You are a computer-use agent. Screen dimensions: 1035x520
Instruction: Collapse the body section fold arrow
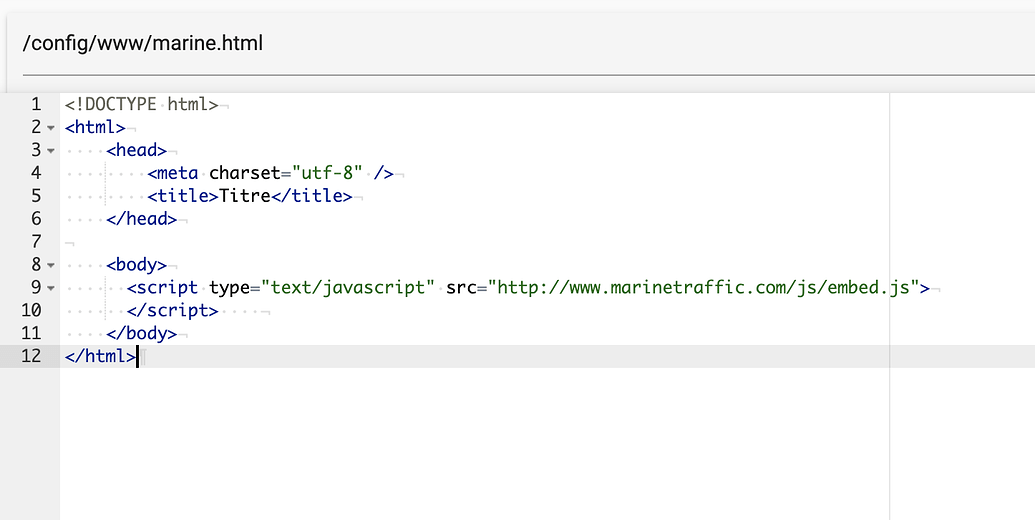[50, 265]
